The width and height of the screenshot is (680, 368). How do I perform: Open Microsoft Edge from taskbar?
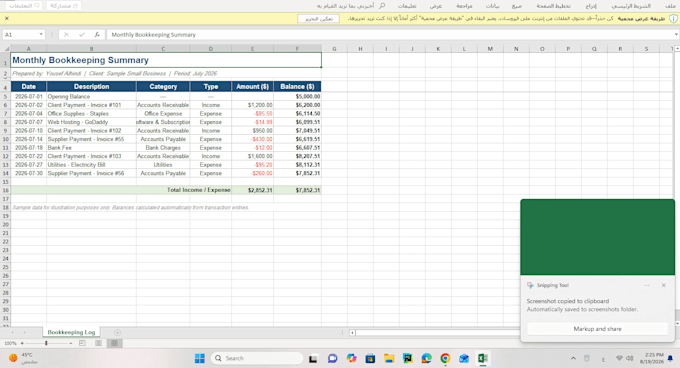(x=426, y=358)
